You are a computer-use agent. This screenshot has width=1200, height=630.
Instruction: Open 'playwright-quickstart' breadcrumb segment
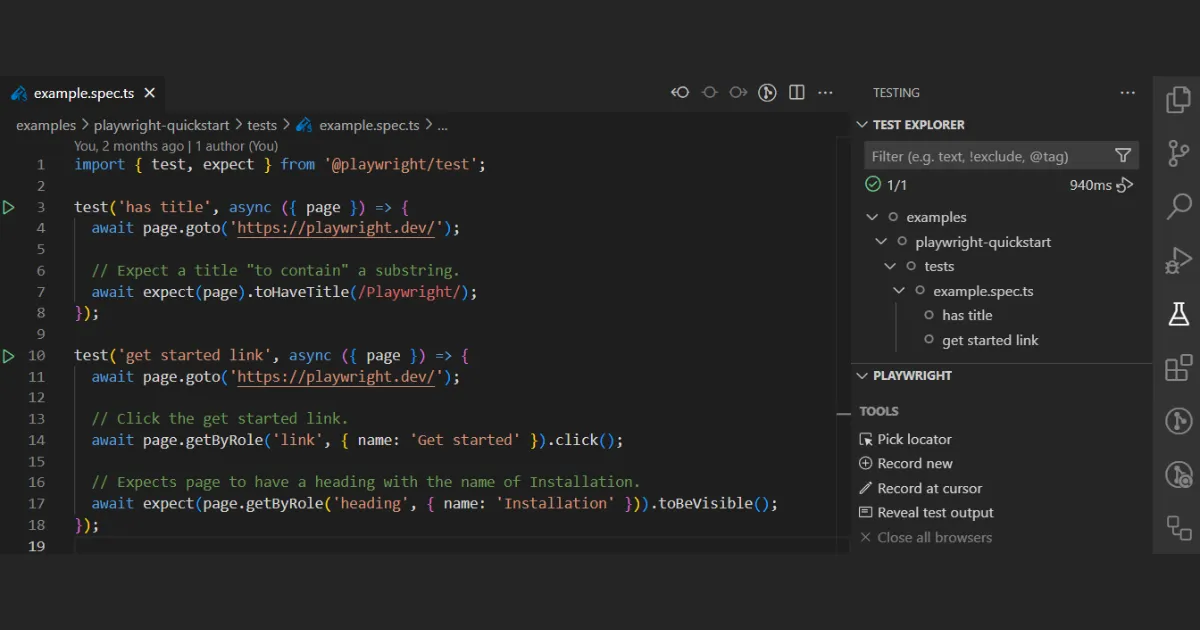click(x=162, y=126)
